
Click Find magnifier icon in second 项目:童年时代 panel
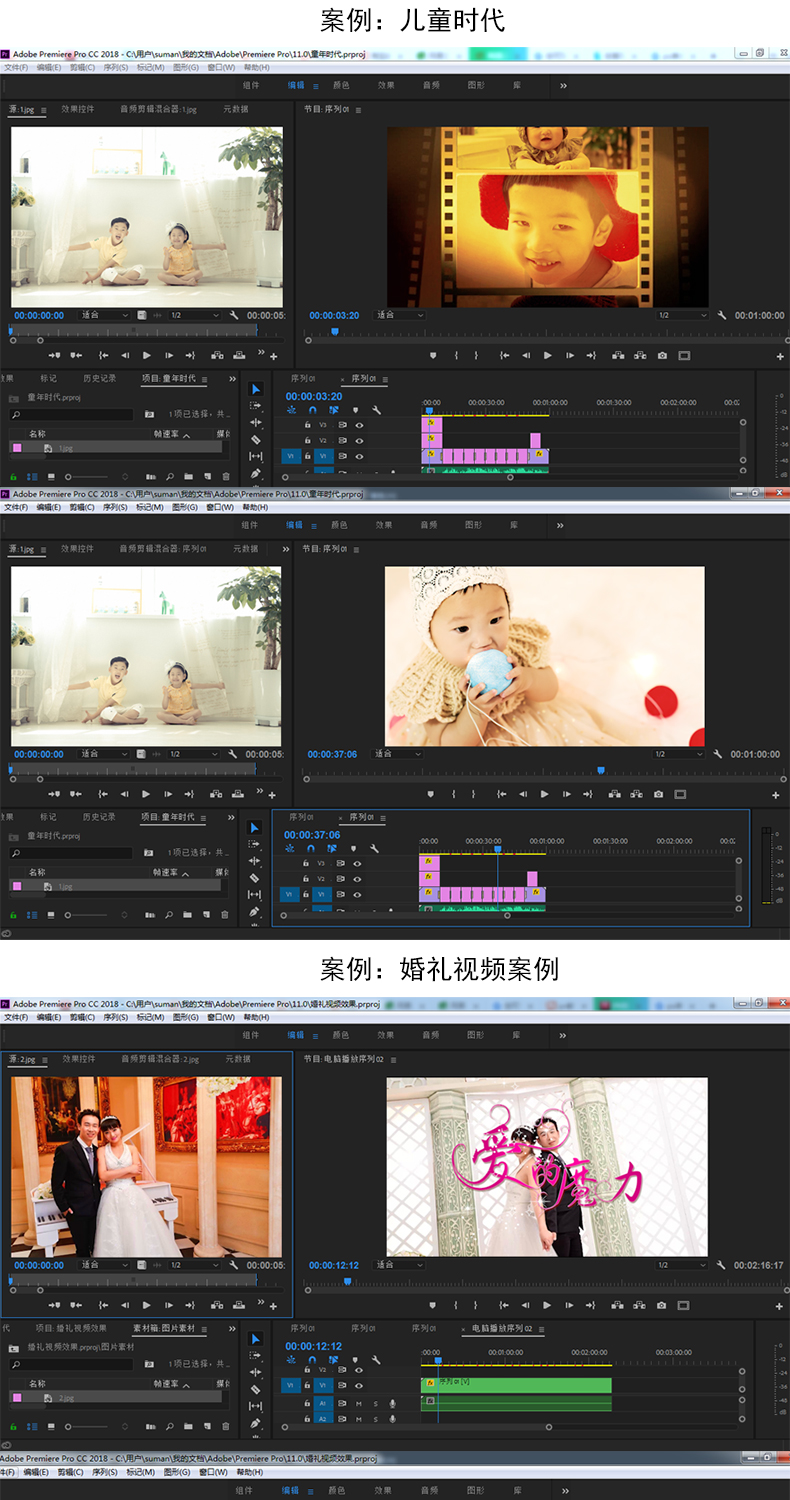point(170,915)
